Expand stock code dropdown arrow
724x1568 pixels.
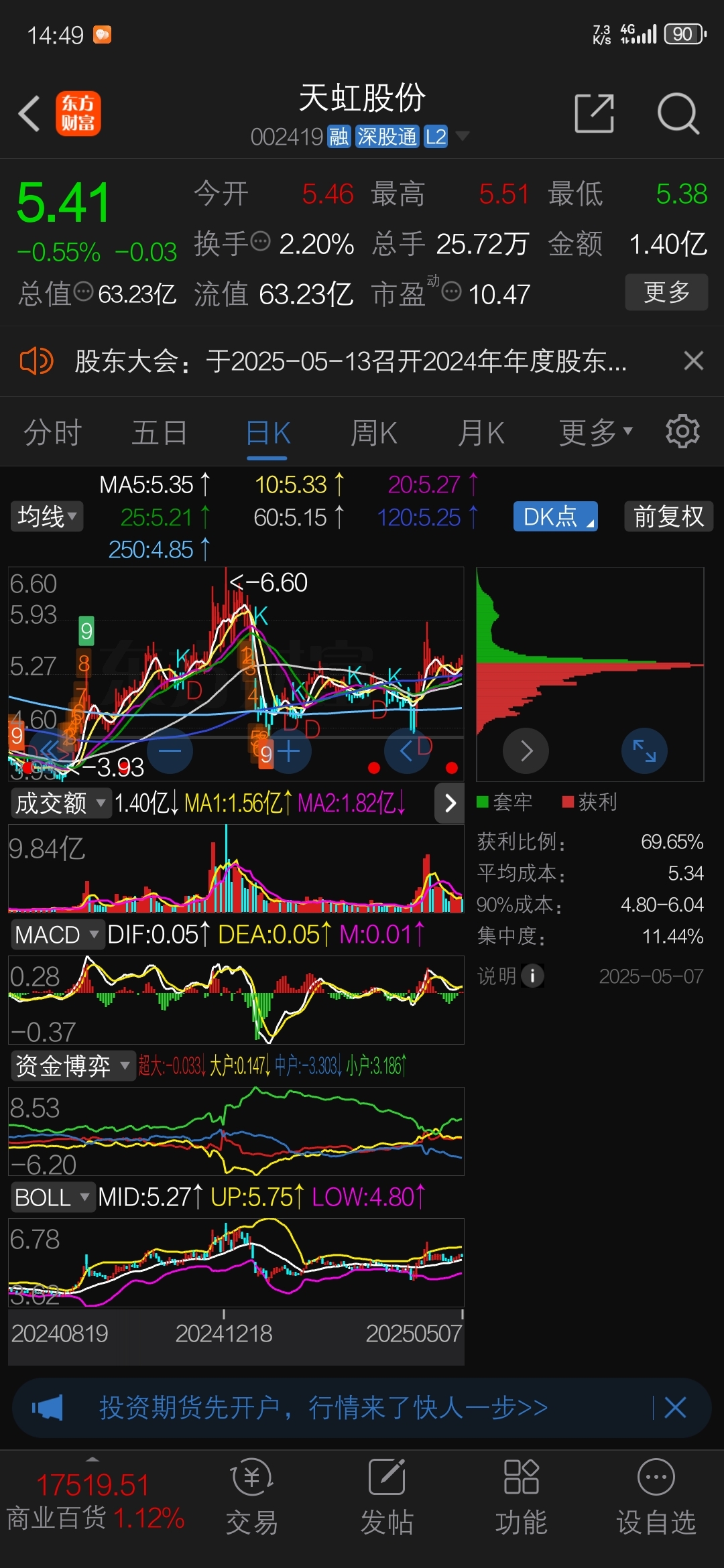(x=462, y=137)
